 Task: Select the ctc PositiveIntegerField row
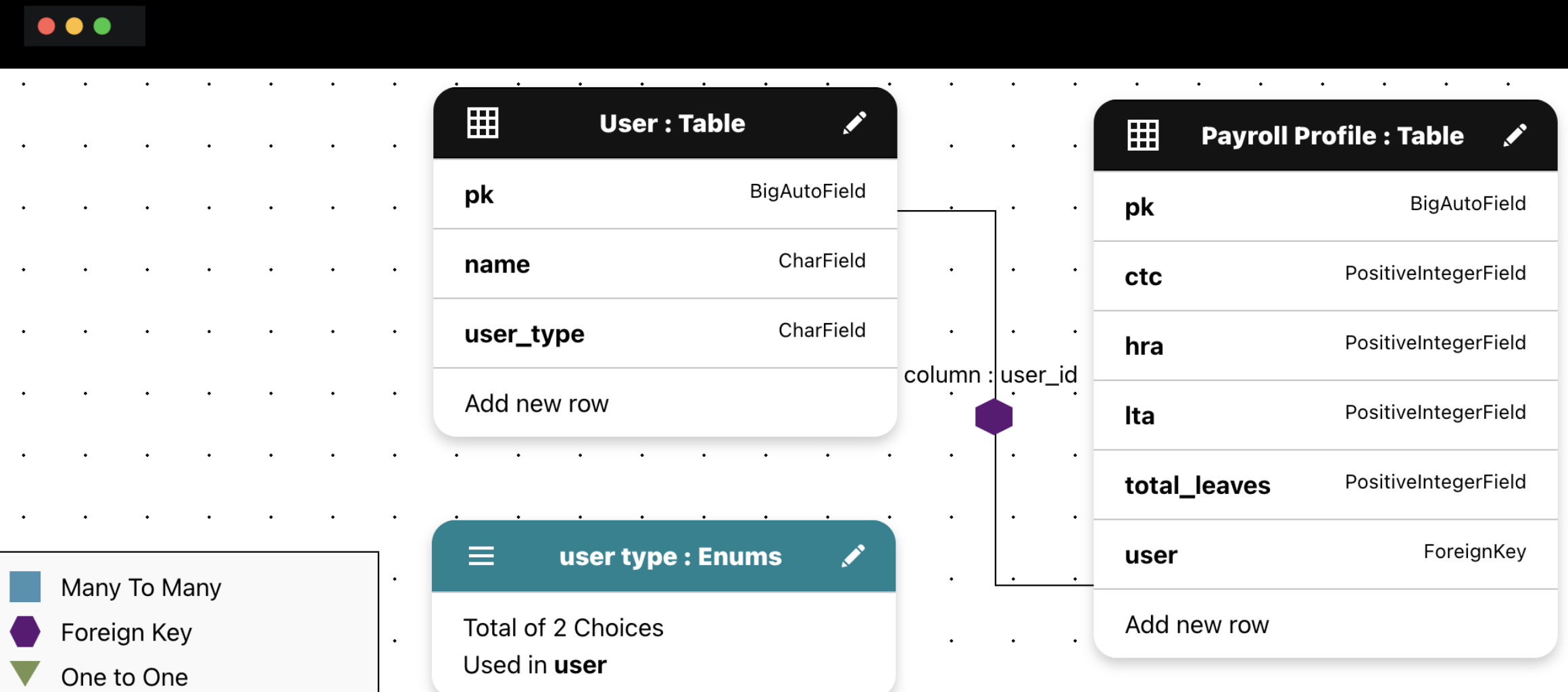pos(1325,276)
